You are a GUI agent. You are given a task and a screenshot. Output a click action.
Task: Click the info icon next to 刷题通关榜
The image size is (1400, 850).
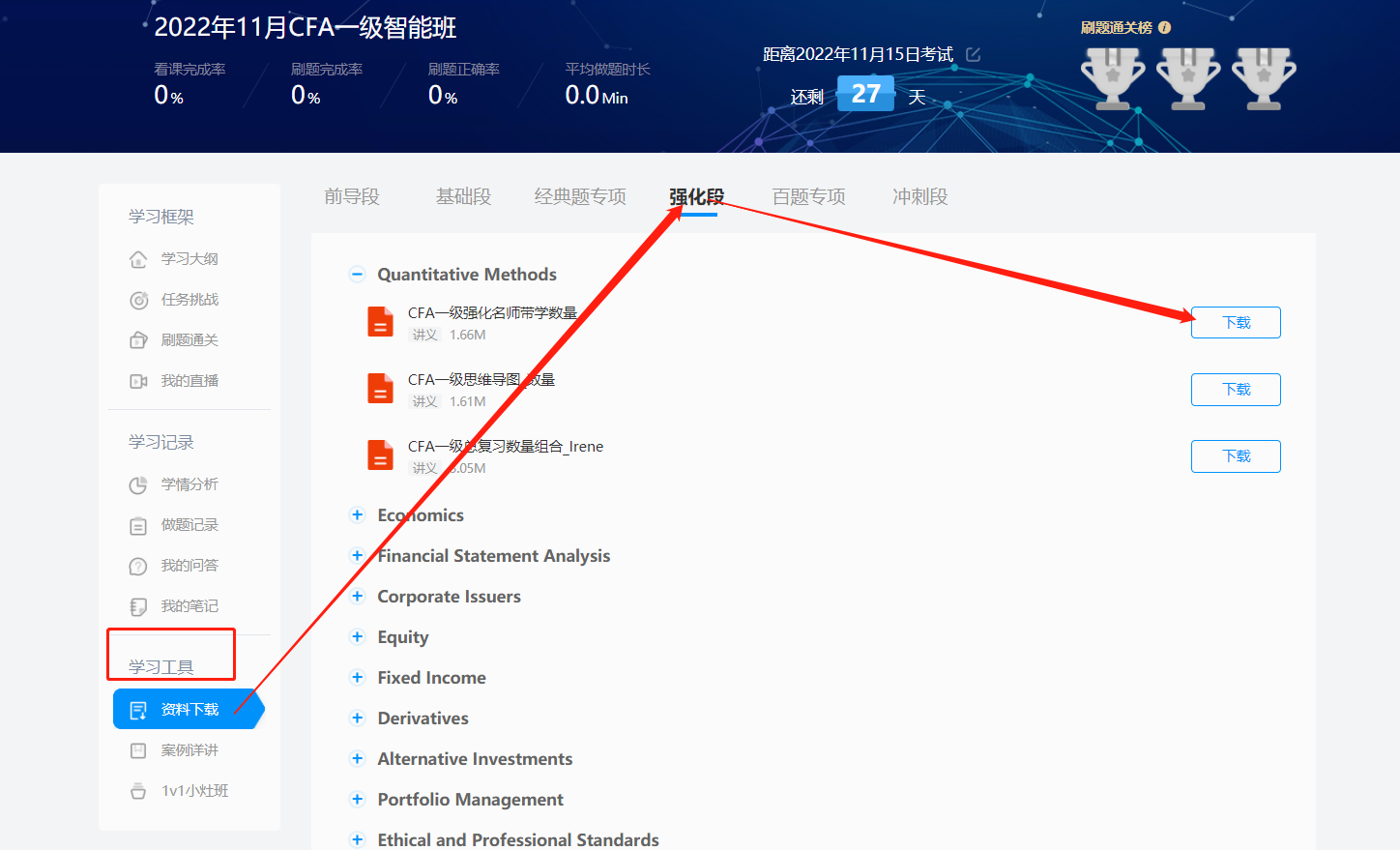(1164, 28)
